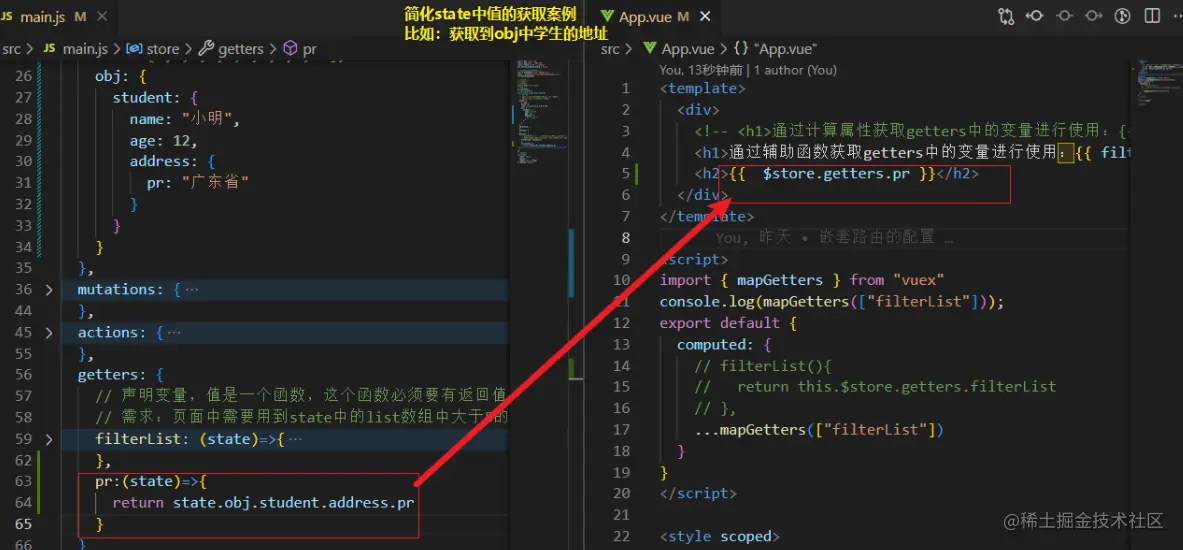Screen dimensions: 1183x550
Task: Open pr breadcrumb segment
Action: pyautogui.click(x=309, y=50)
